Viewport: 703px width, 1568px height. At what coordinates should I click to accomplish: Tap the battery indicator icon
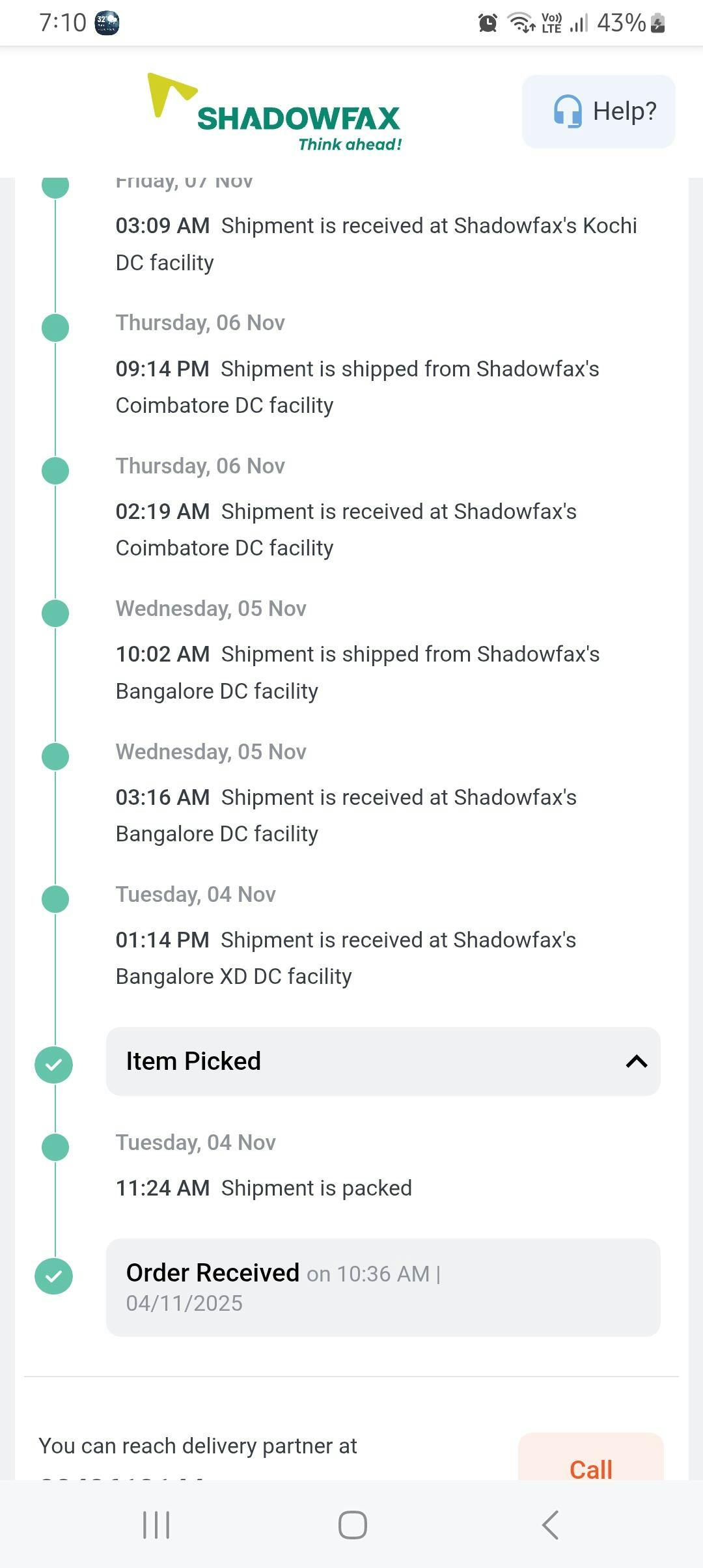pyautogui.click(x=657, y=23)
